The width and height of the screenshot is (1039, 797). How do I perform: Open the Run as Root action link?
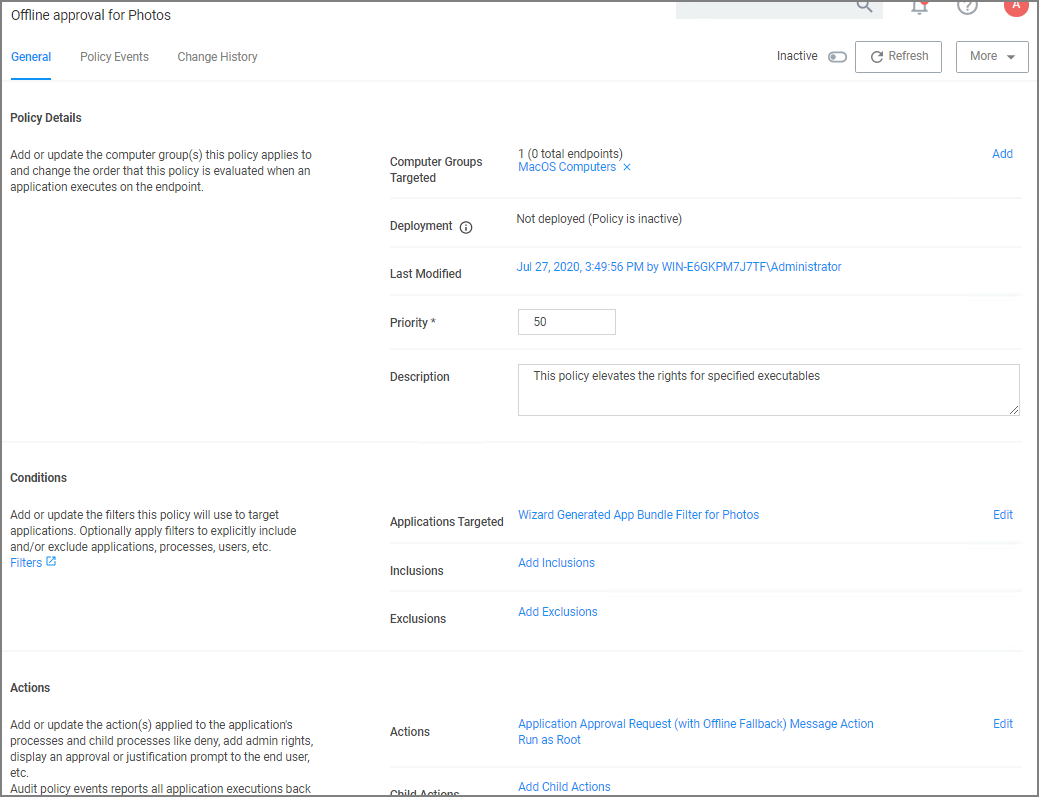tap(549, 740)
